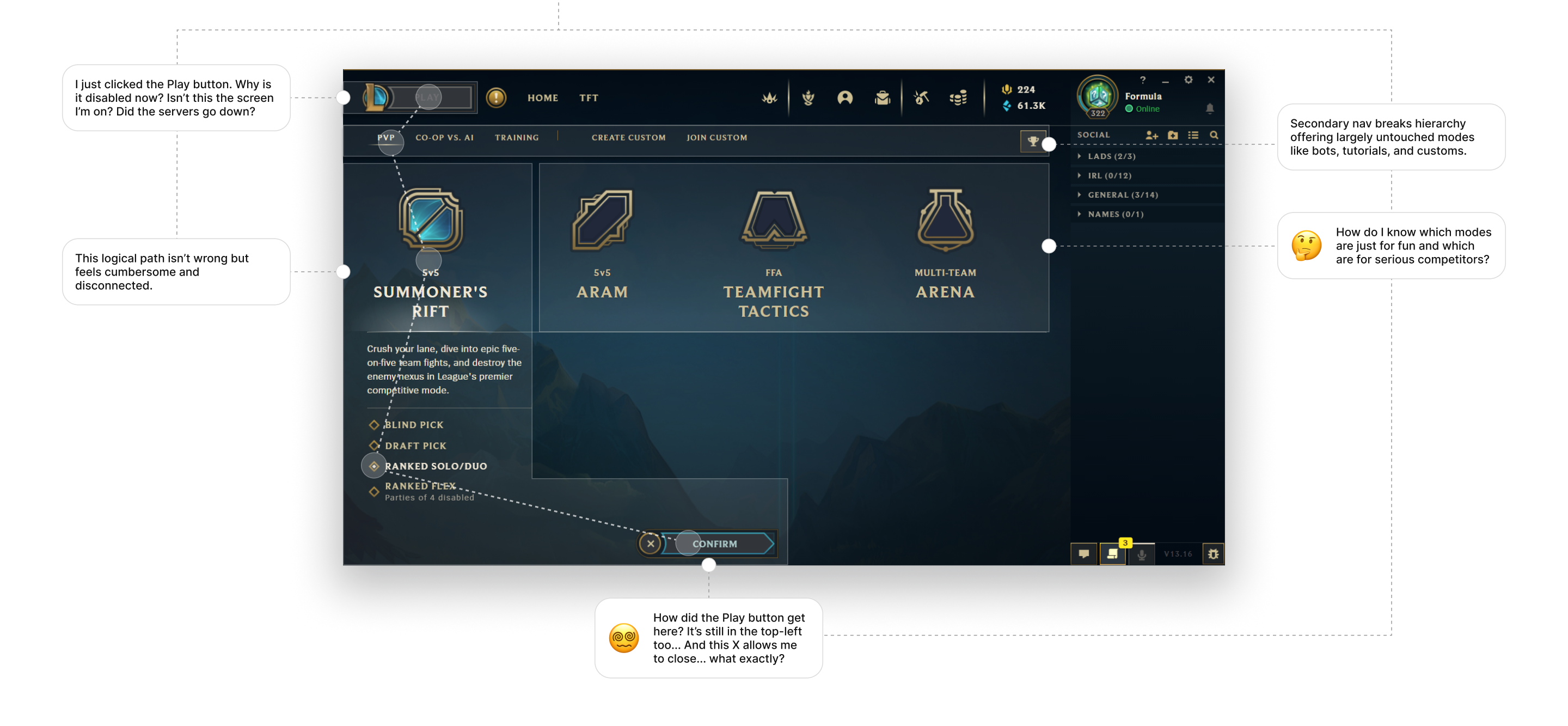Screen dimensions: 1568x726
Task: Select the Arena multi-team mode card
Action: [x=945, y=245]
